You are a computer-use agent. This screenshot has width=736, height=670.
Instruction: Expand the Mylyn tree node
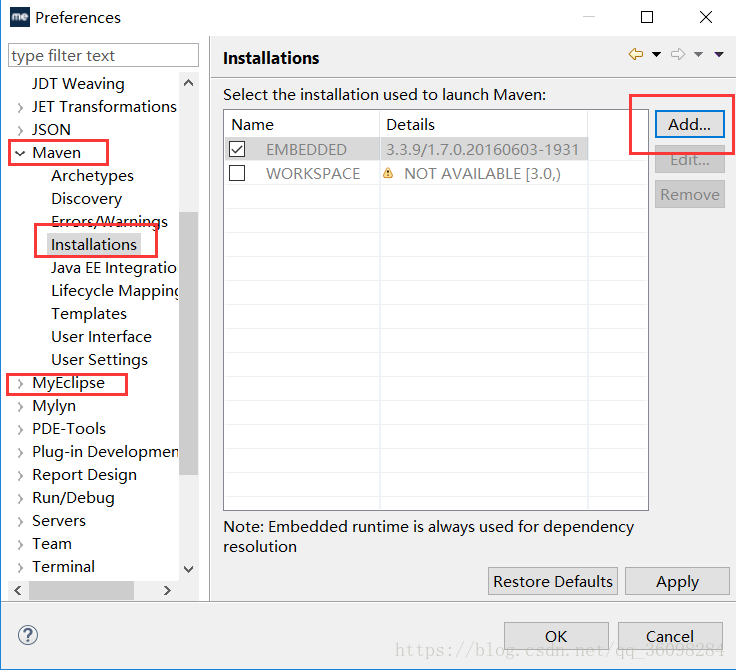[x=20, y=407]
